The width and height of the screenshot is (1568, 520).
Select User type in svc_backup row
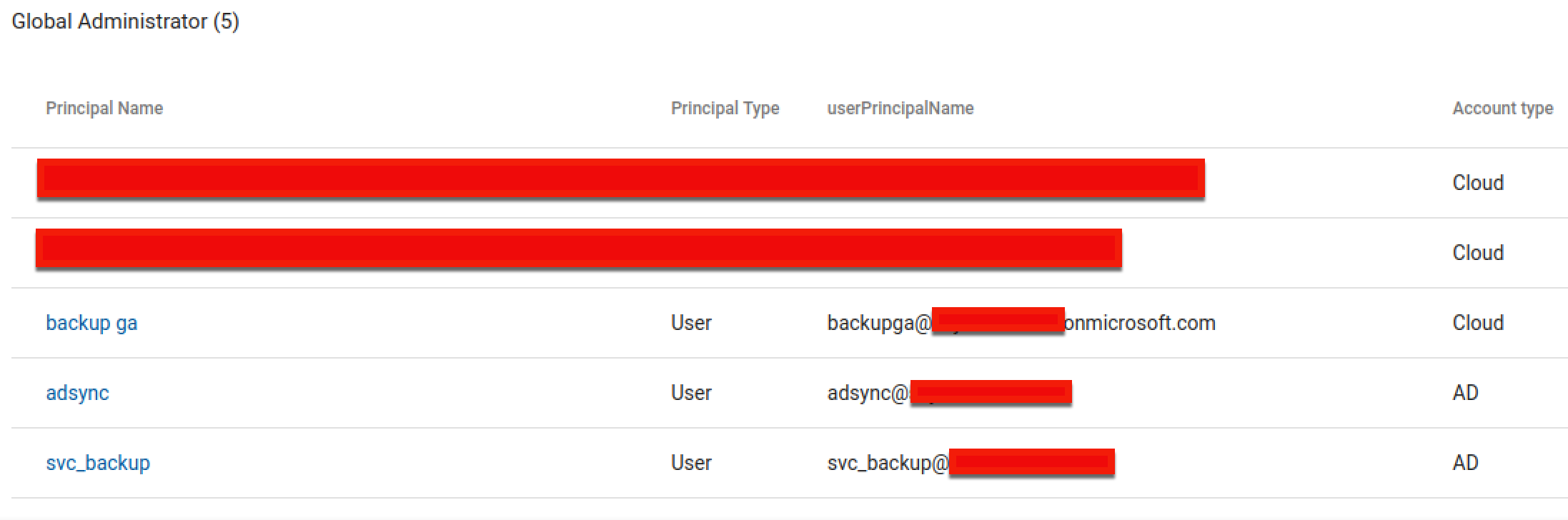pos(691,463)
